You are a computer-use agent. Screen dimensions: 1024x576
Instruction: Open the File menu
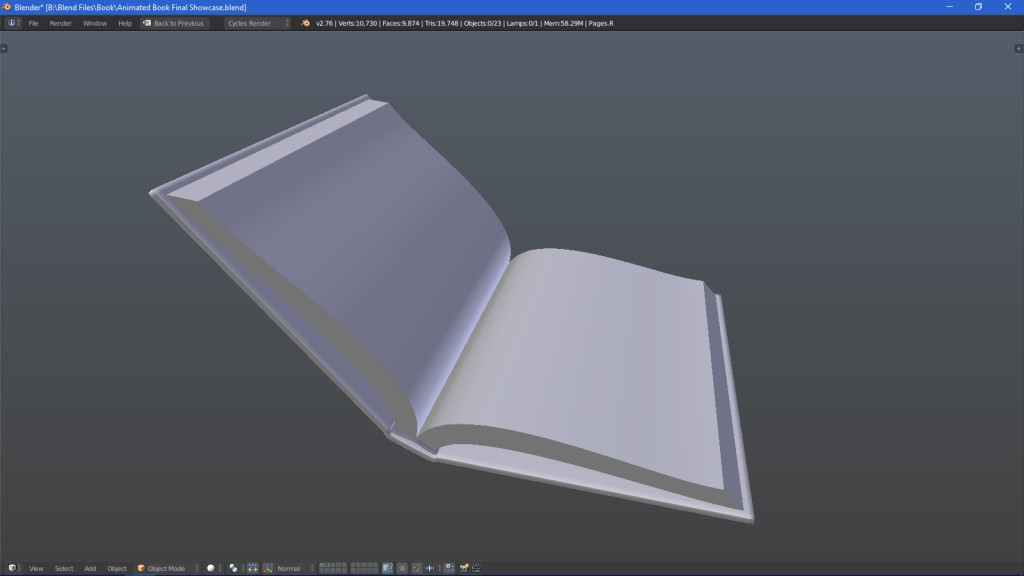tap(33, 23)
